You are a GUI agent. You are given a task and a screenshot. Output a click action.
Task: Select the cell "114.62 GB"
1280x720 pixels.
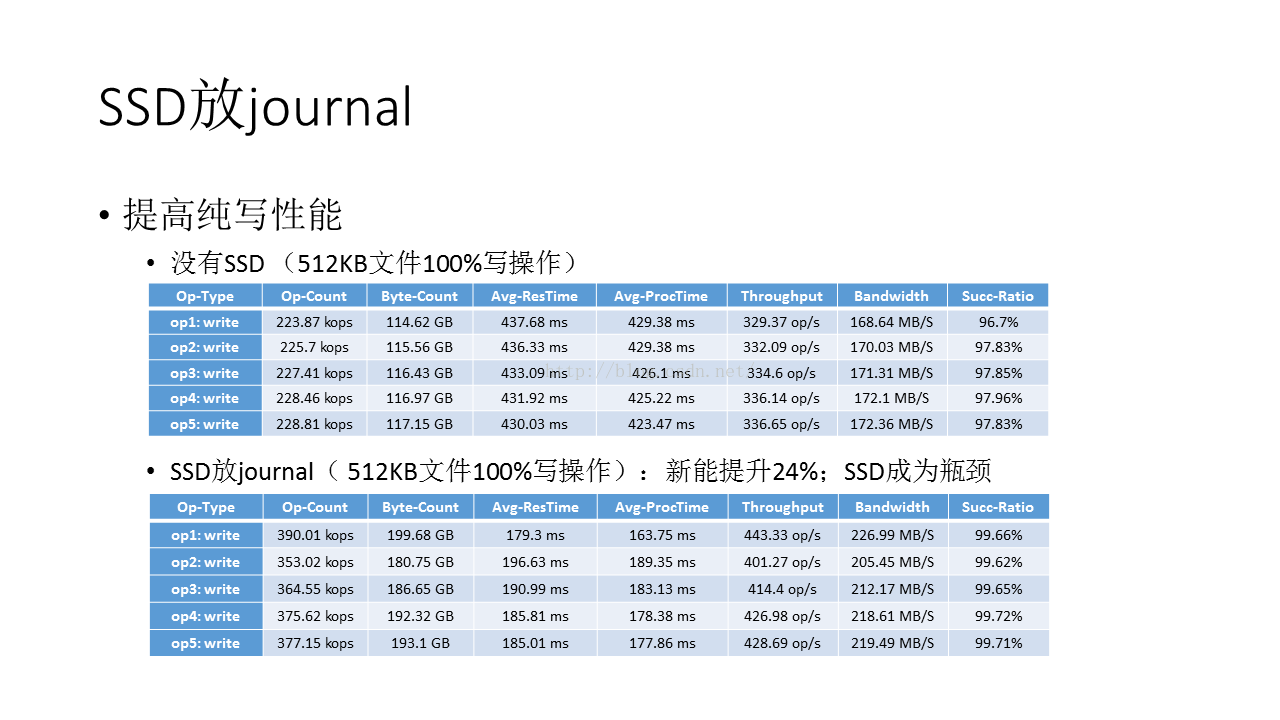(x=420, y=322)
